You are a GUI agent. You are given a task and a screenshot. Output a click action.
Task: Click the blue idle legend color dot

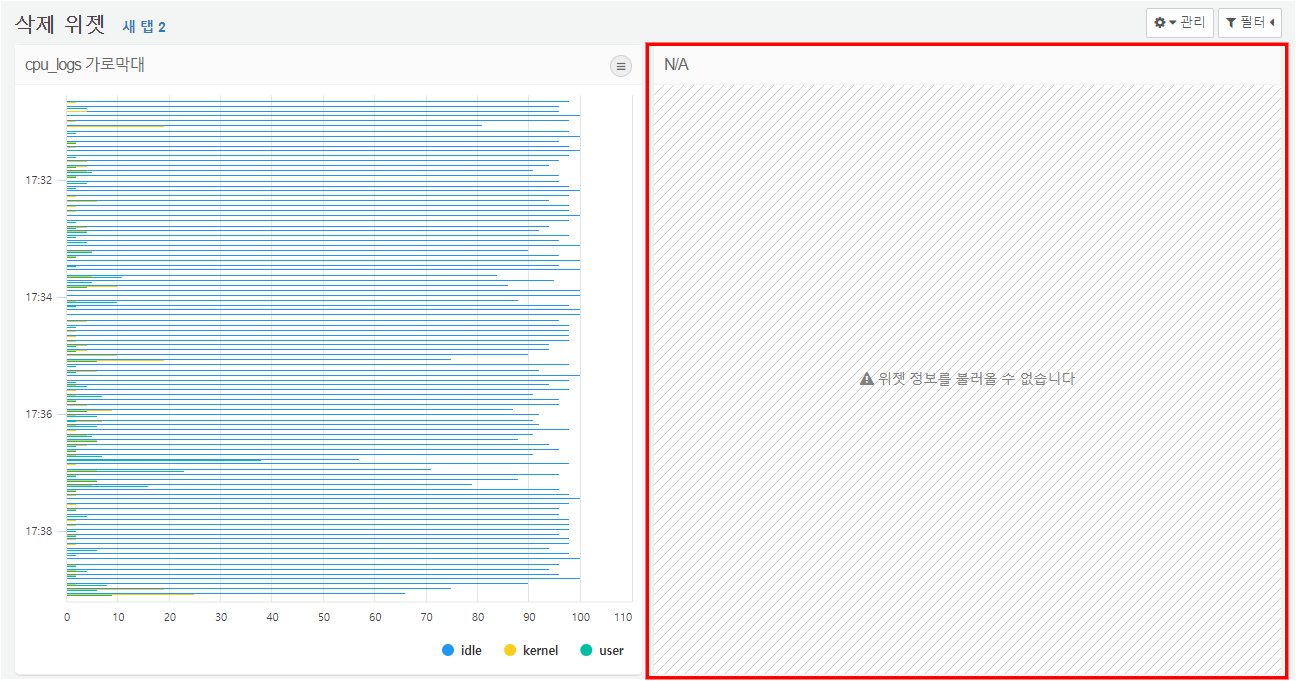point(448,650)
